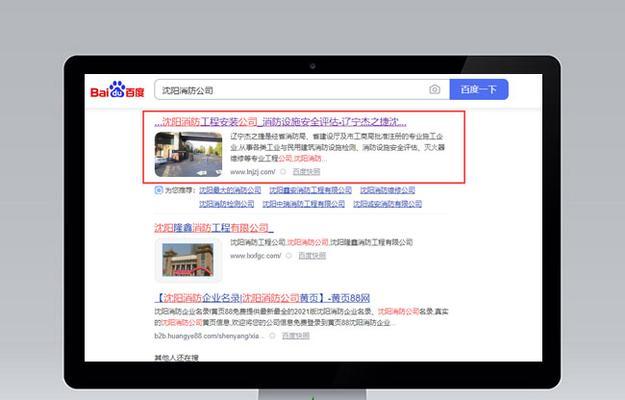Click the small icon beside www.bdfgc.com
The height and width of the screenshot is (400, 625).
click(289, 255)
